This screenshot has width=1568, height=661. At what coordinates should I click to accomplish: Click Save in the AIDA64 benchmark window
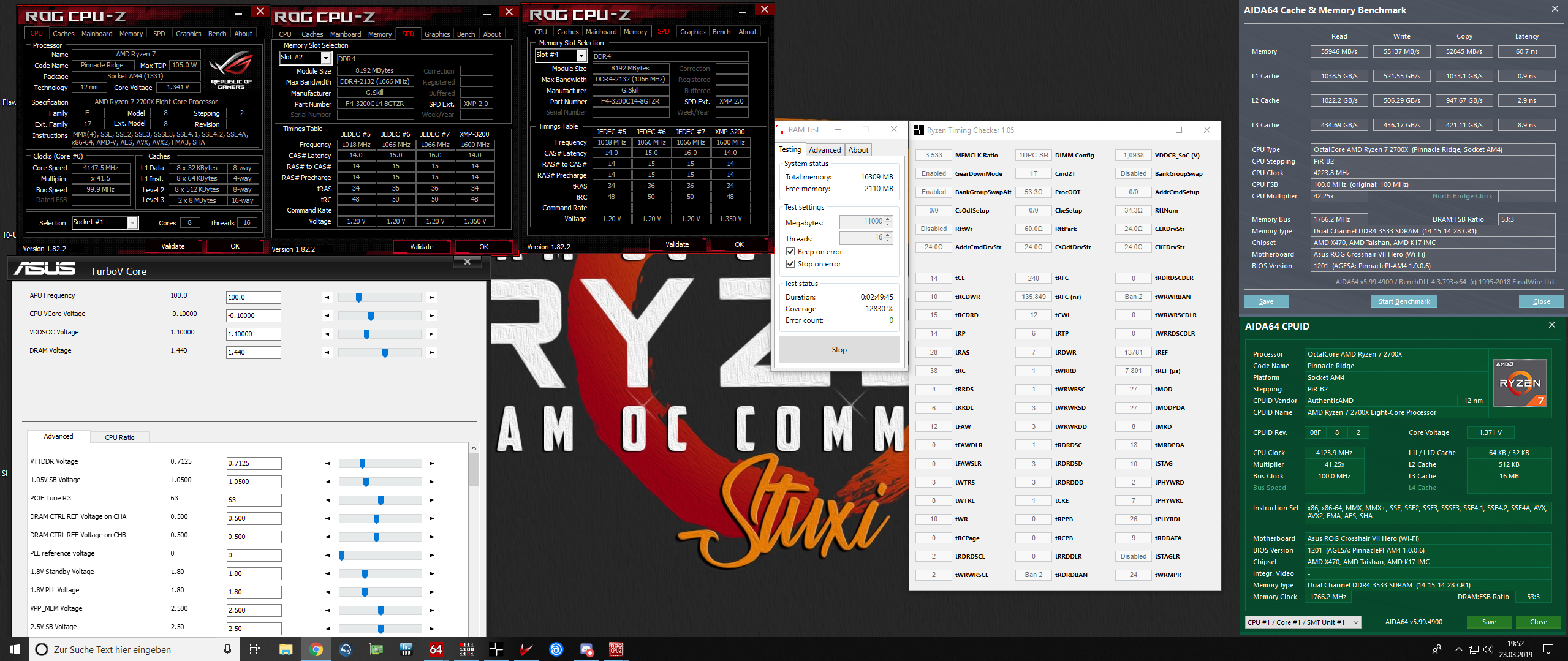pos(1266,301)
